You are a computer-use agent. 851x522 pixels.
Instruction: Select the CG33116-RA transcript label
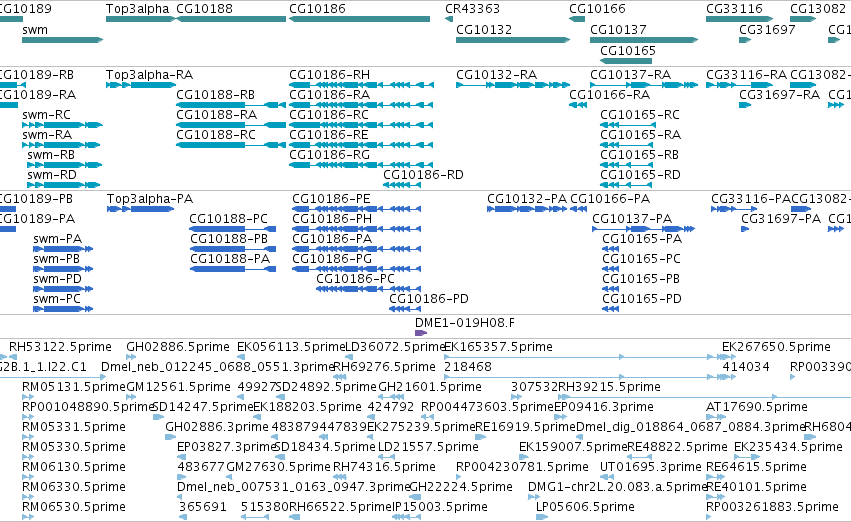[x=746, y=75]
